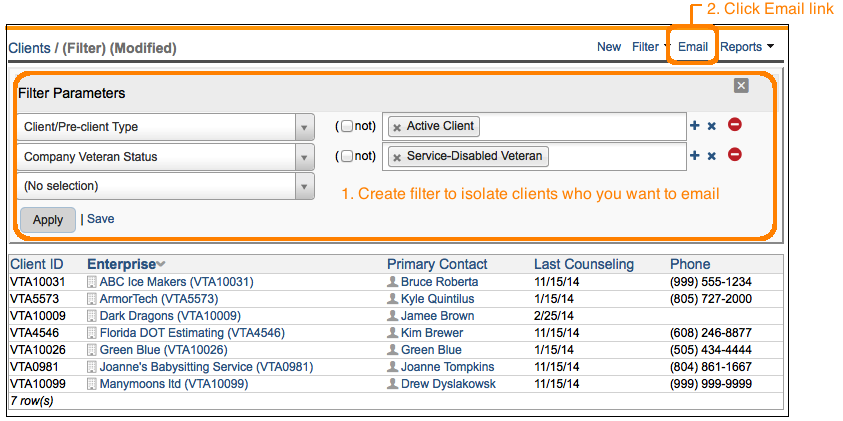The image size is (843, 421).
Task: Click the Save filter link
Action: 100,219
